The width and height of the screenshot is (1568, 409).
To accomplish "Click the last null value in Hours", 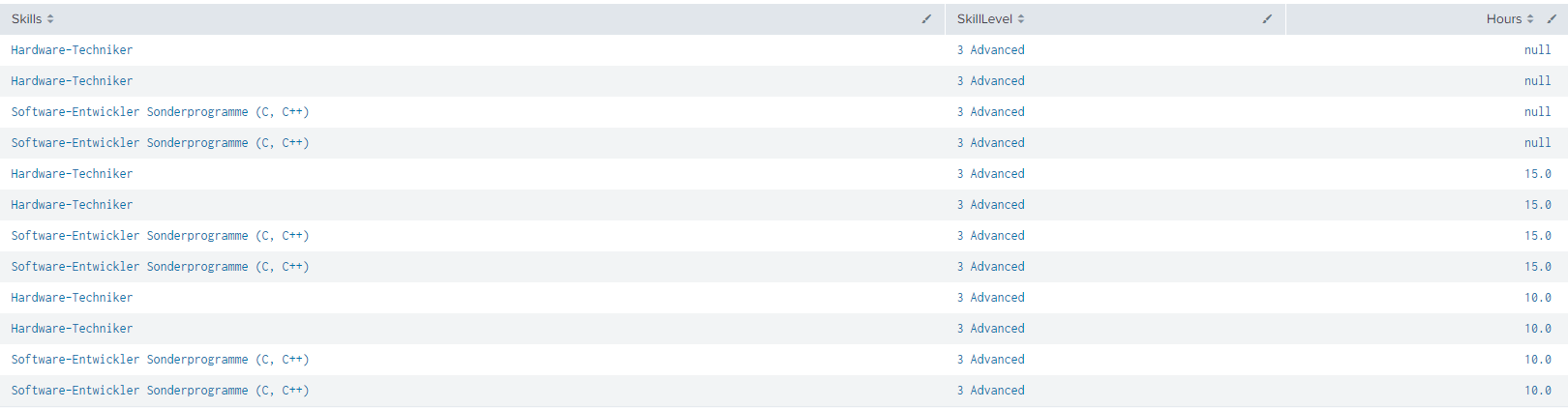I will [x=1537, y=143].
